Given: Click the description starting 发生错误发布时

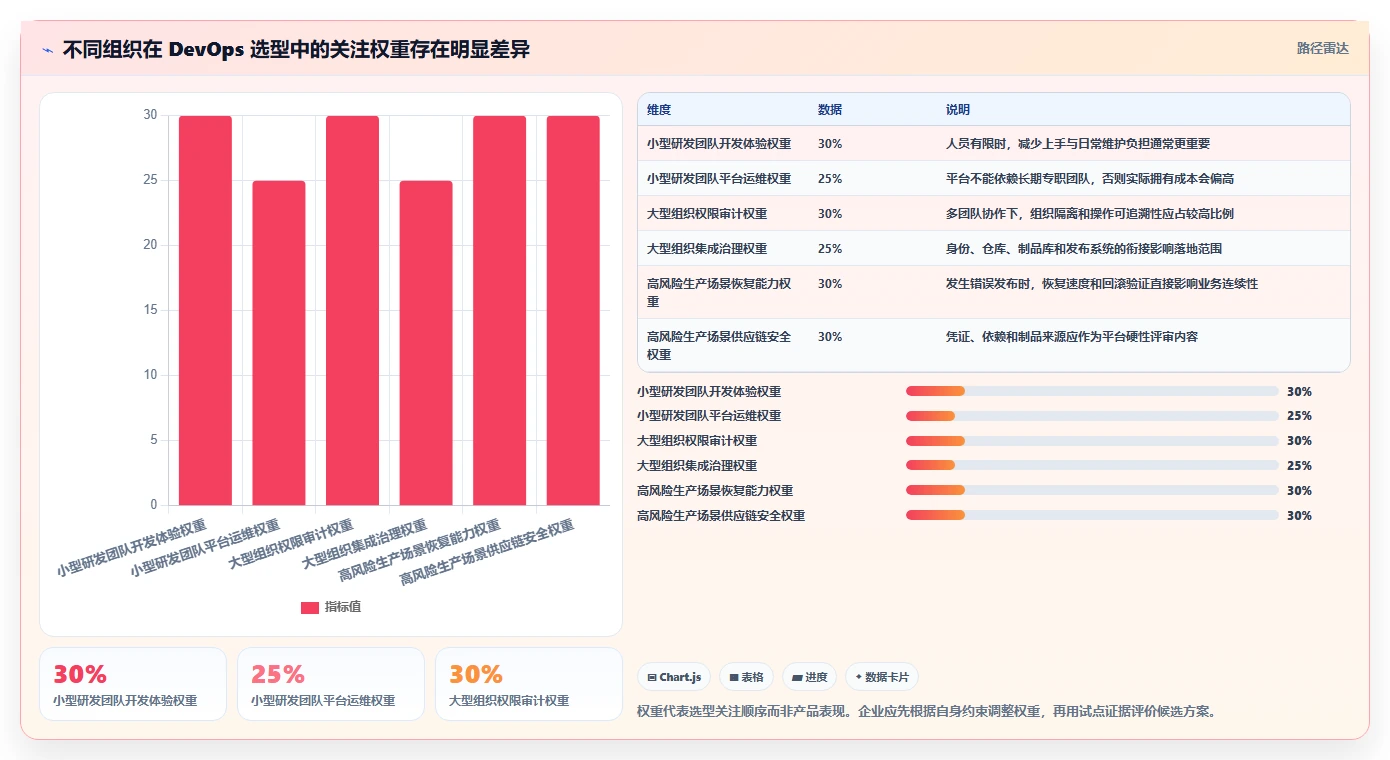Looking at the screenshot, I should [1102, 284].
